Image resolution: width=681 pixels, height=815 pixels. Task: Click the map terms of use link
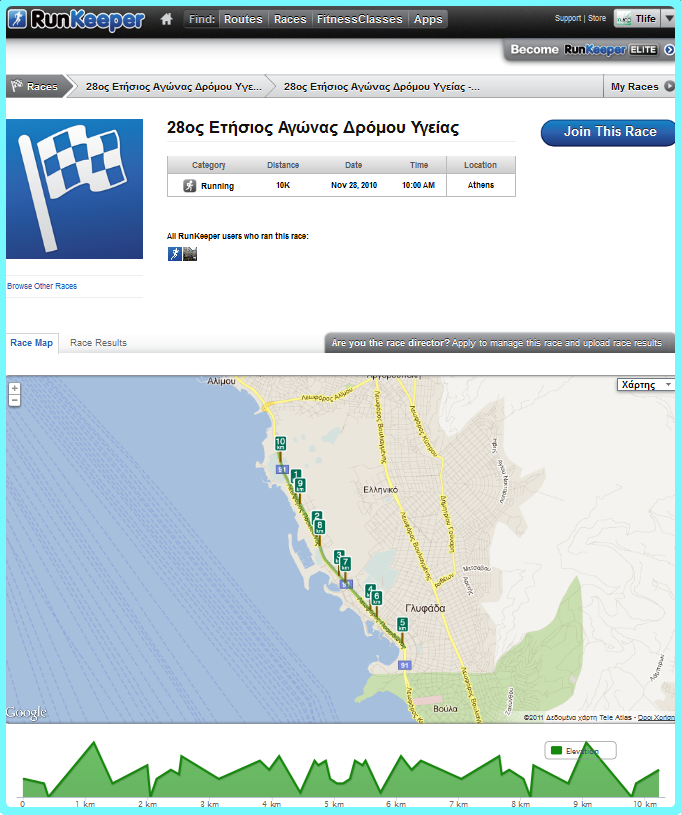pos(656,717)
